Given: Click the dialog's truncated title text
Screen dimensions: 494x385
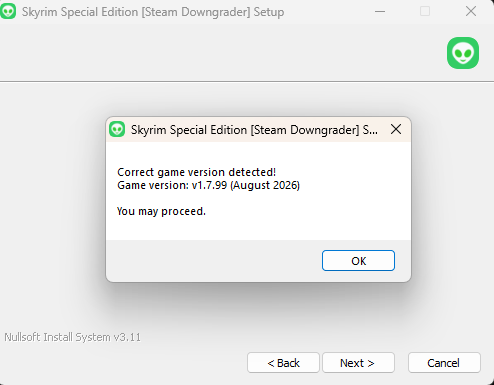Looking at the screenshot, I should click(254, 130).
